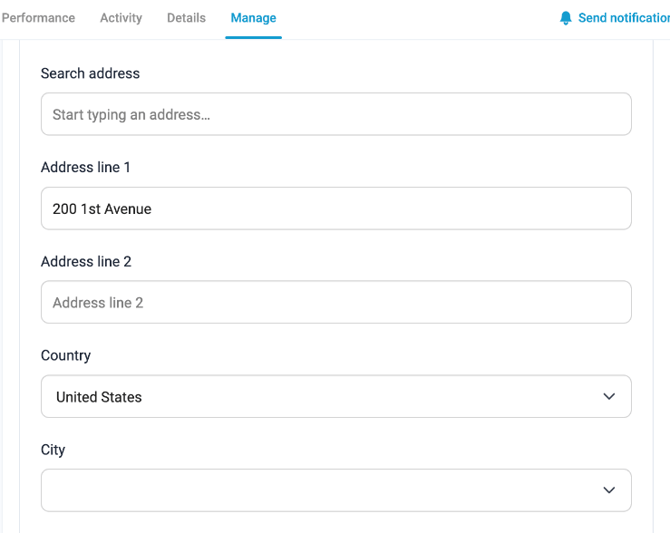The height and width of the screenshot is (533, 670).
Task: Focus the Search address input field
Action: pos(336,114)
